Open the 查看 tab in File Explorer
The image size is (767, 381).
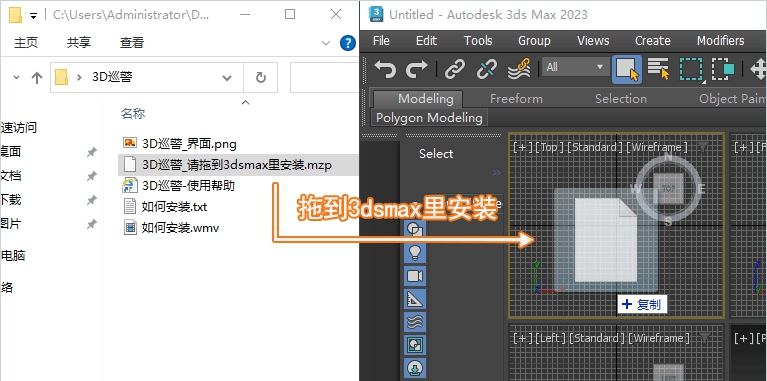point(132,43)
